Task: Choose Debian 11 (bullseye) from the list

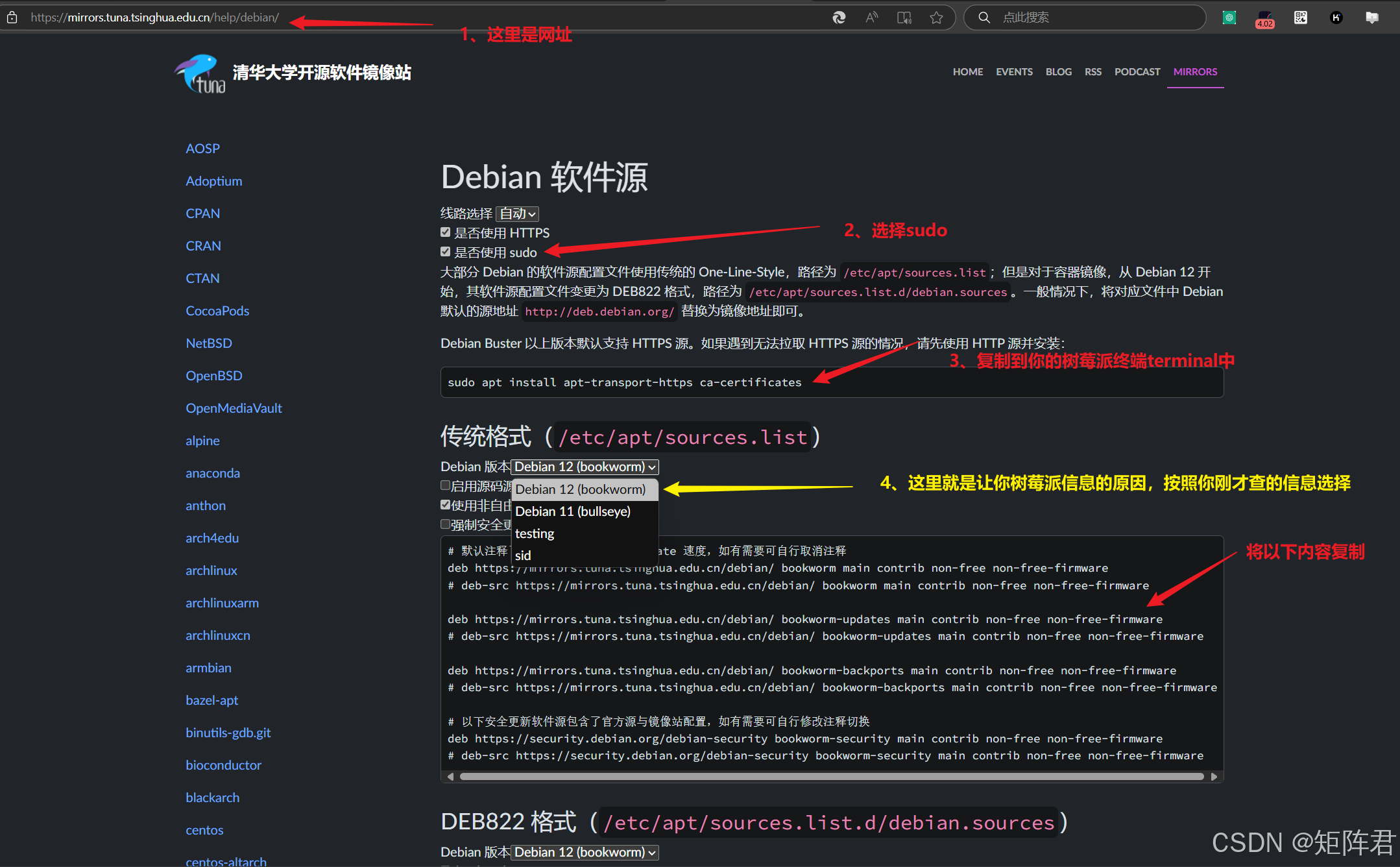Action: tap(572, 511)
